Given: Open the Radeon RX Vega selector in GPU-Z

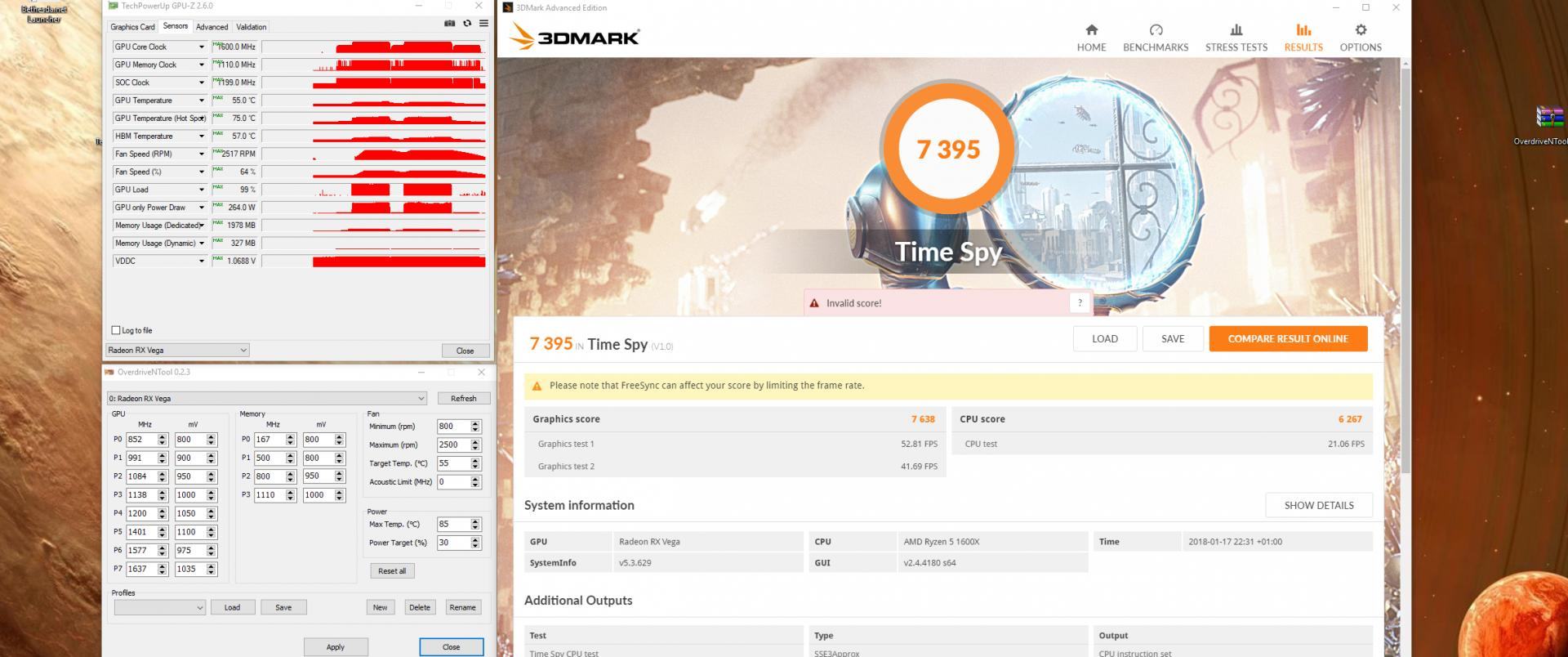Looking at the screenshot, I should (177, 350).
